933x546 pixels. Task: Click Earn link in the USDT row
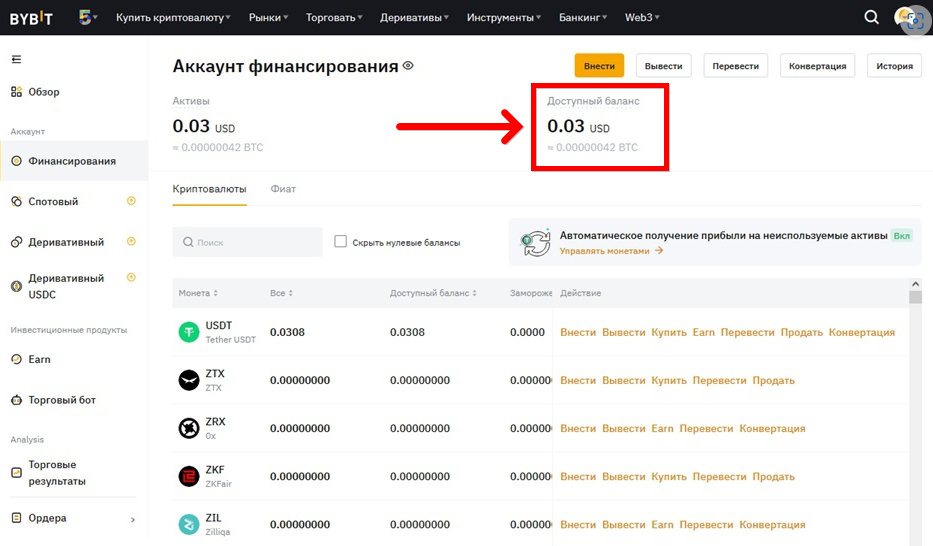(703, 332)
